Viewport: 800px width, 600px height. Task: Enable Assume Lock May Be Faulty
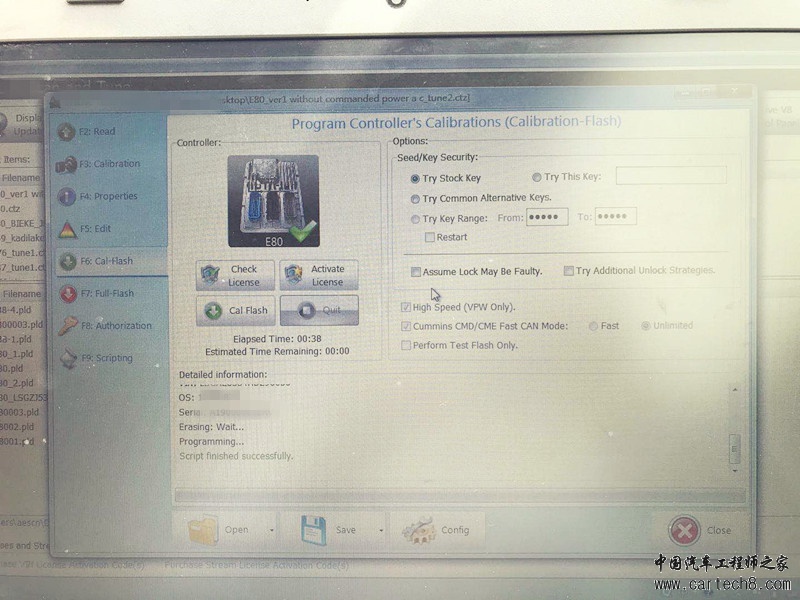point(416,272)
